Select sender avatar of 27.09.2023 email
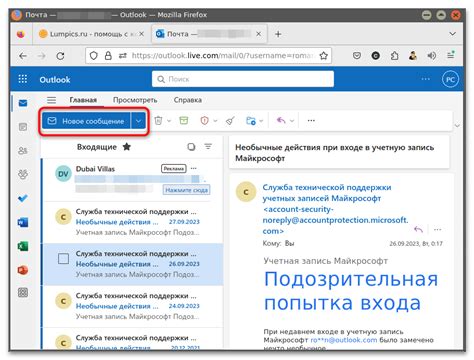 click(63, 217)
